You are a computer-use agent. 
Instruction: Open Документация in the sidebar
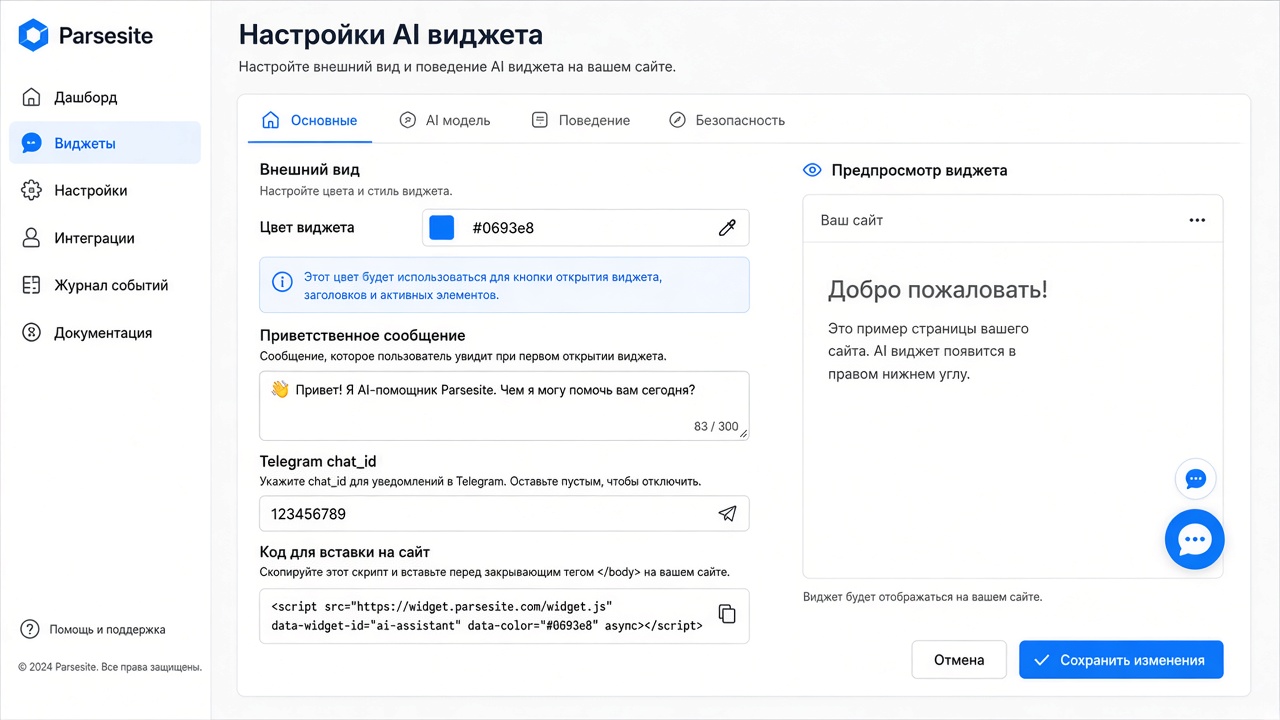[x=105, y=333]
